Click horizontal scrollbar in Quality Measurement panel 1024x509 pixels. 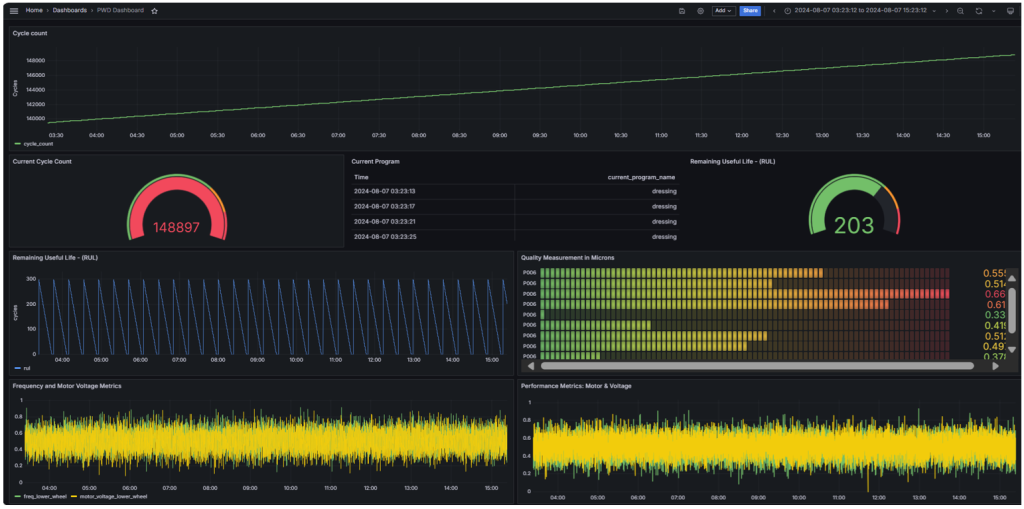tap(755, 366)
